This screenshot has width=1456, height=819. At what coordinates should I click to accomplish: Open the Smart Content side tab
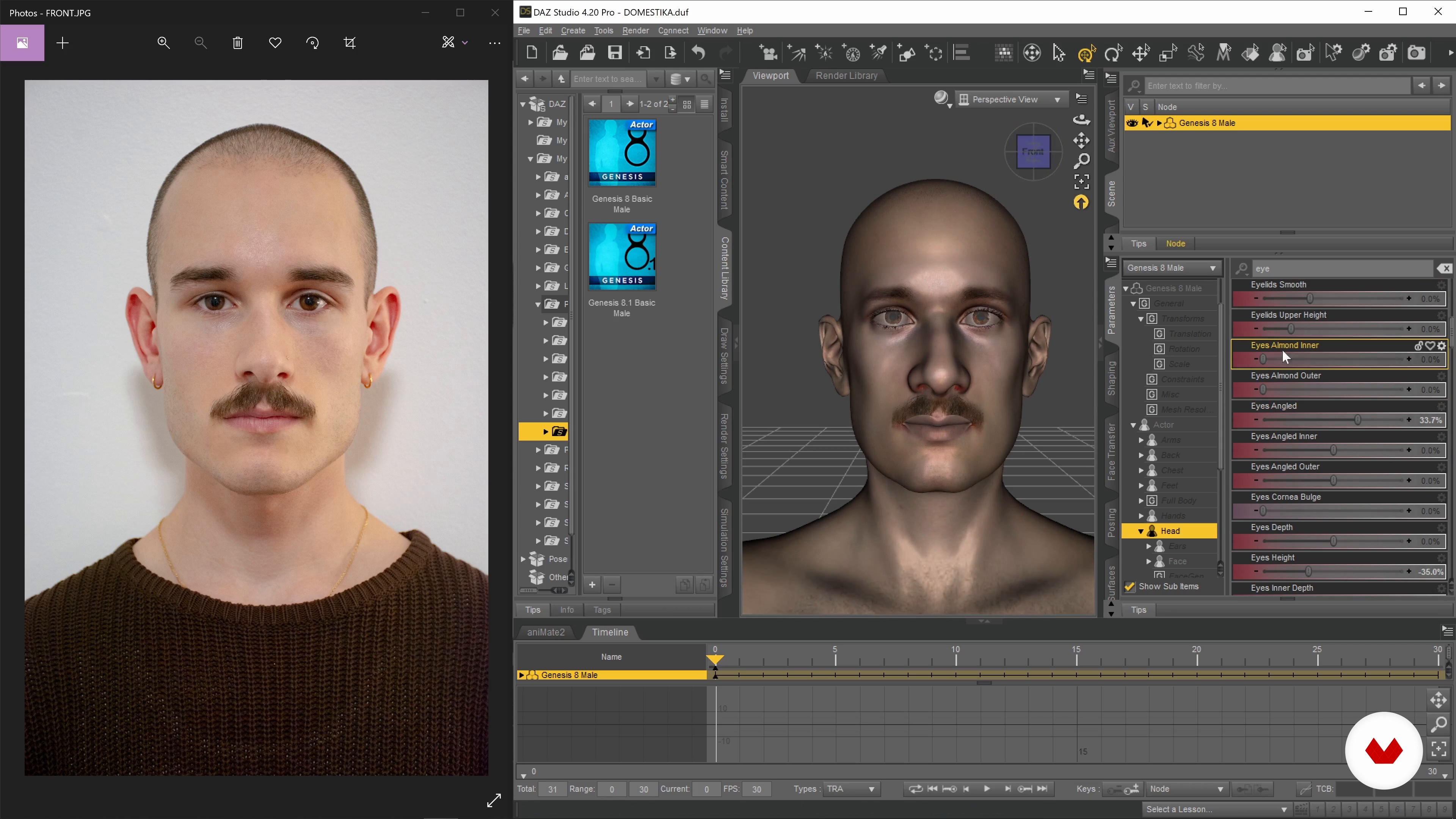click(724, 180)
